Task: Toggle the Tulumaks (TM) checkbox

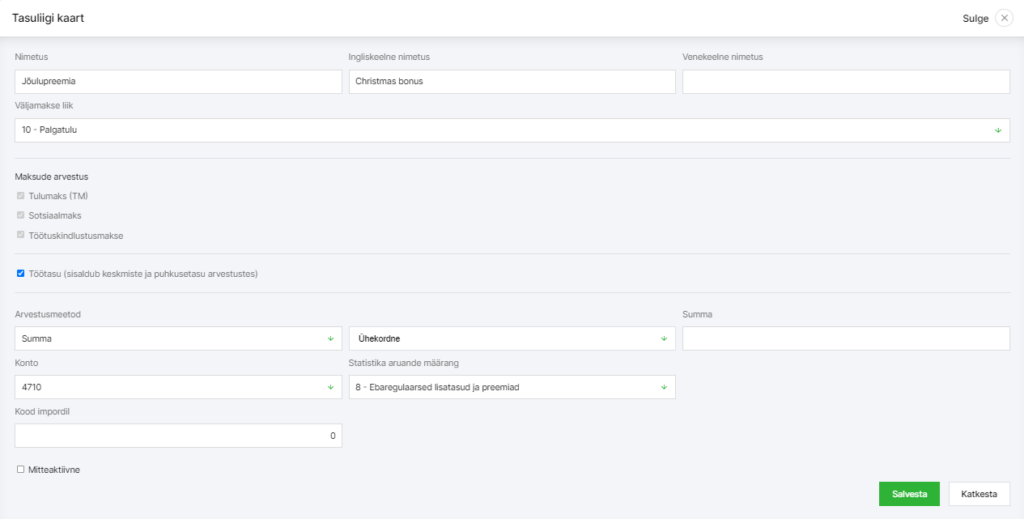Action: click(x=21, y=195)
